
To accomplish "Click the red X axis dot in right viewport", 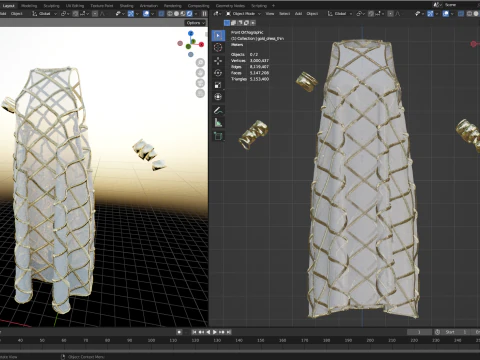I will [x=473, y=44].
